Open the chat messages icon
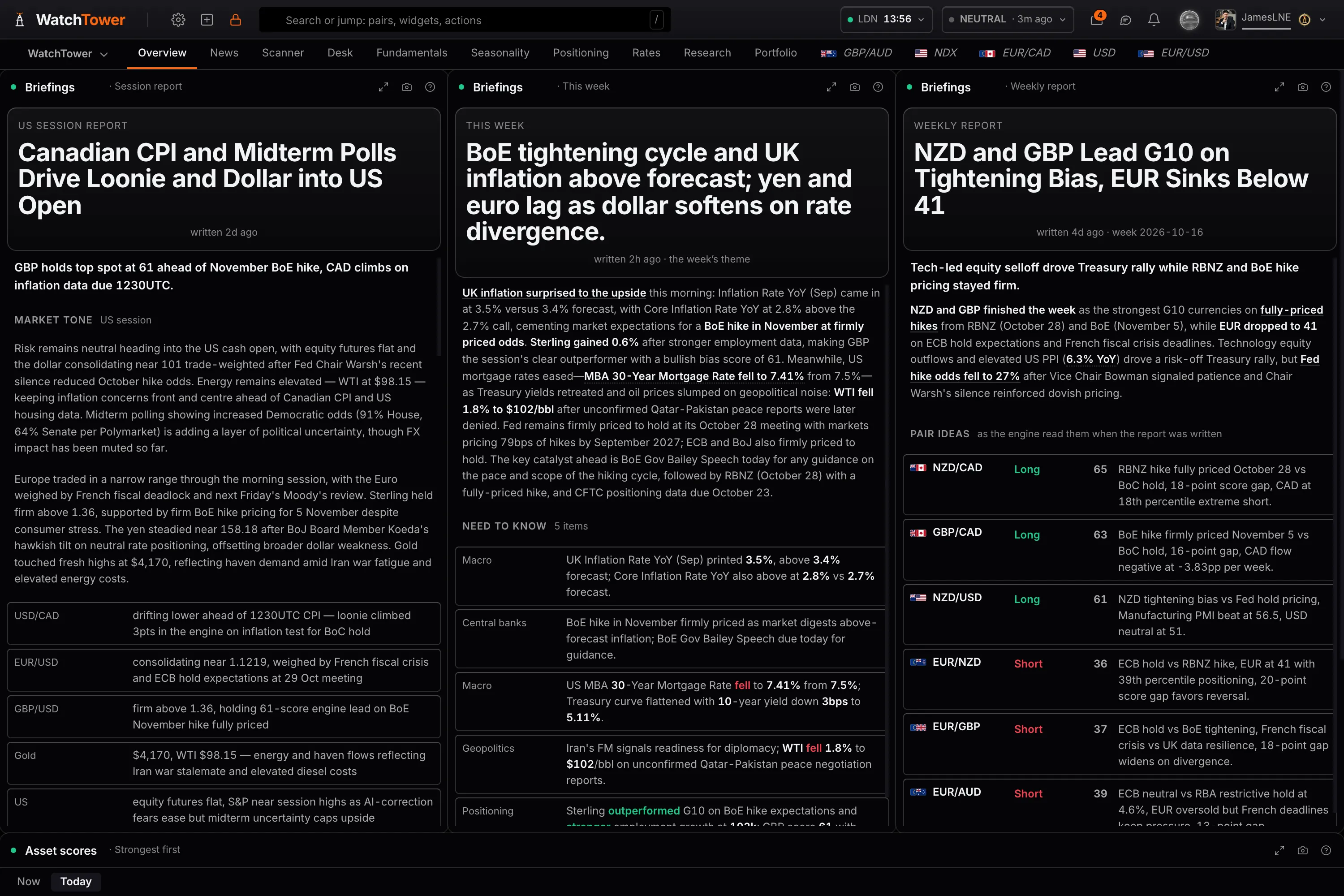 [1126, 20]
